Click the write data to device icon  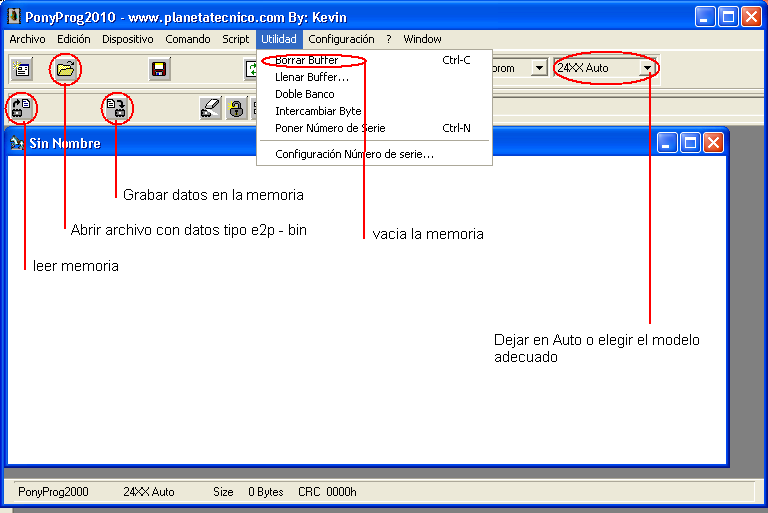117,108
